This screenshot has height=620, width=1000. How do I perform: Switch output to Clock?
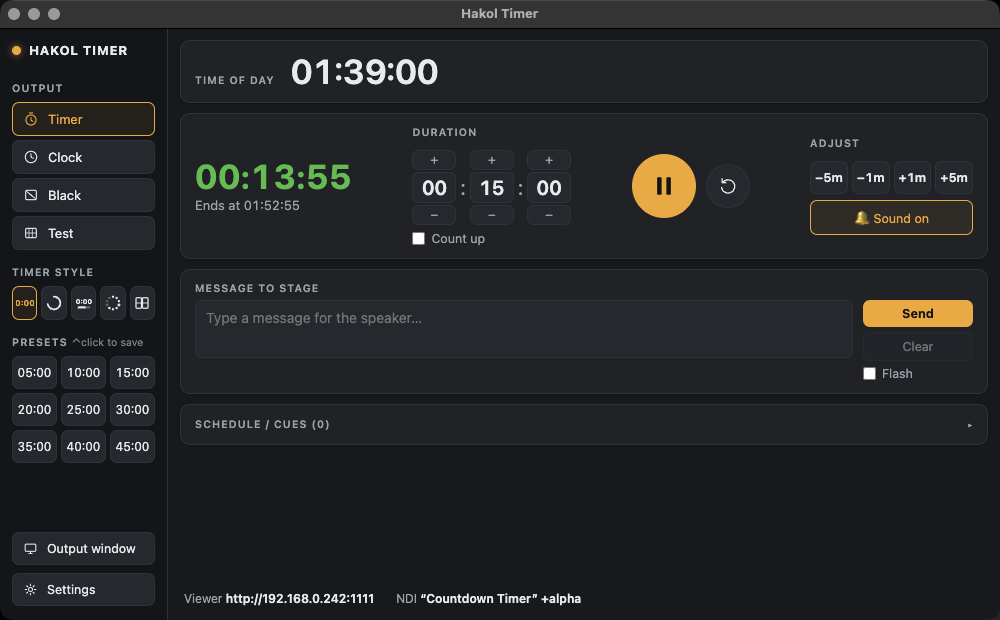[84, 157]
